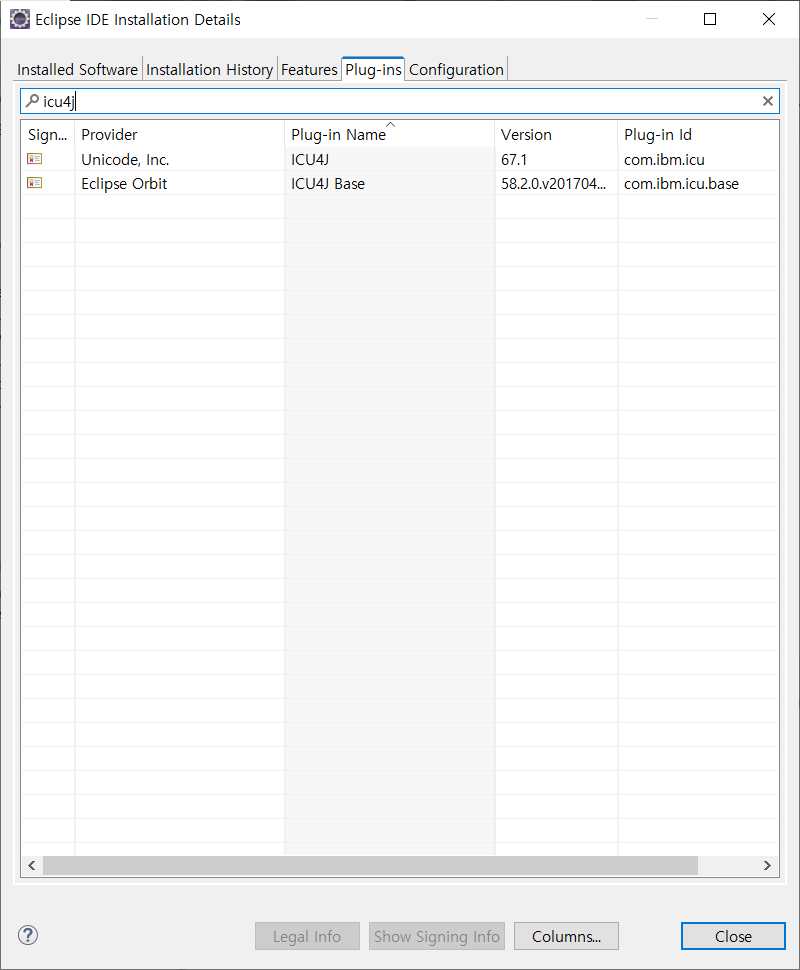Click the Columns... button
This screenshot has height=970, width=800.
[566, 936]
